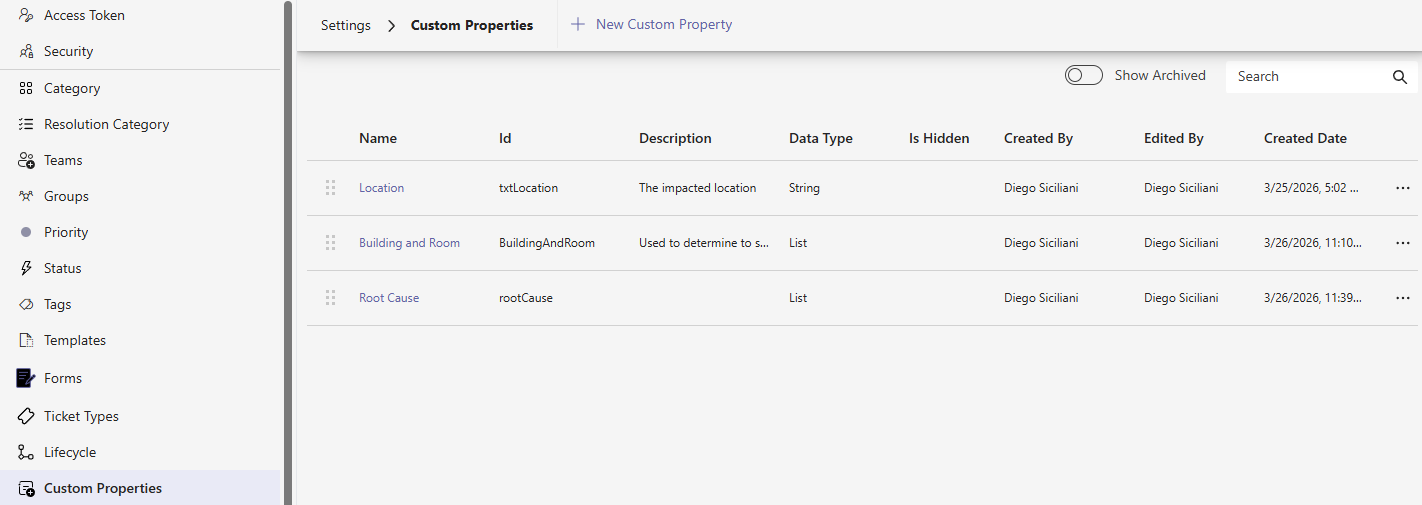Click Settings in the breadcrumb
The height and width of the screenshot is (505, 1422).
(345, 25)
